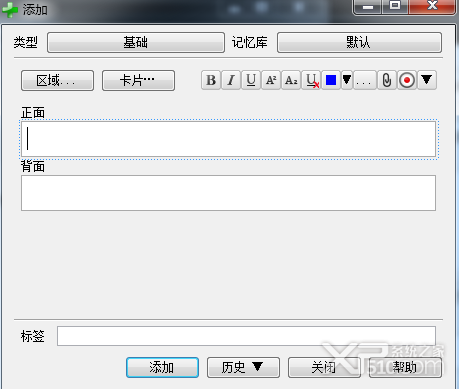Click the 卡片... cards button
Image resolution: width=459 pixels, height=389 pixels.
point(138,80)
